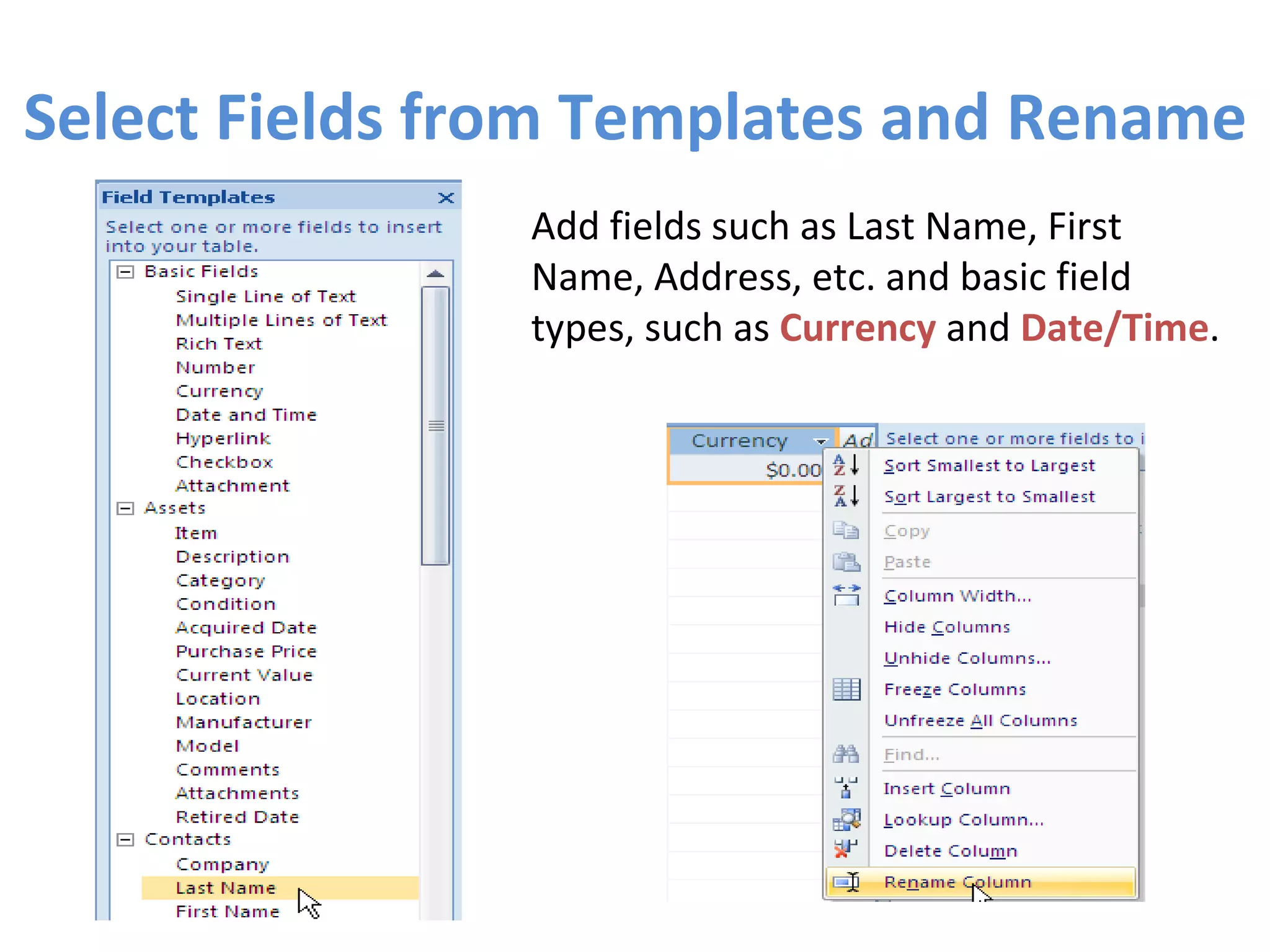Select the Attachments field under Assets
Viewport: 1270px width, 952px height.
[237, 793]
